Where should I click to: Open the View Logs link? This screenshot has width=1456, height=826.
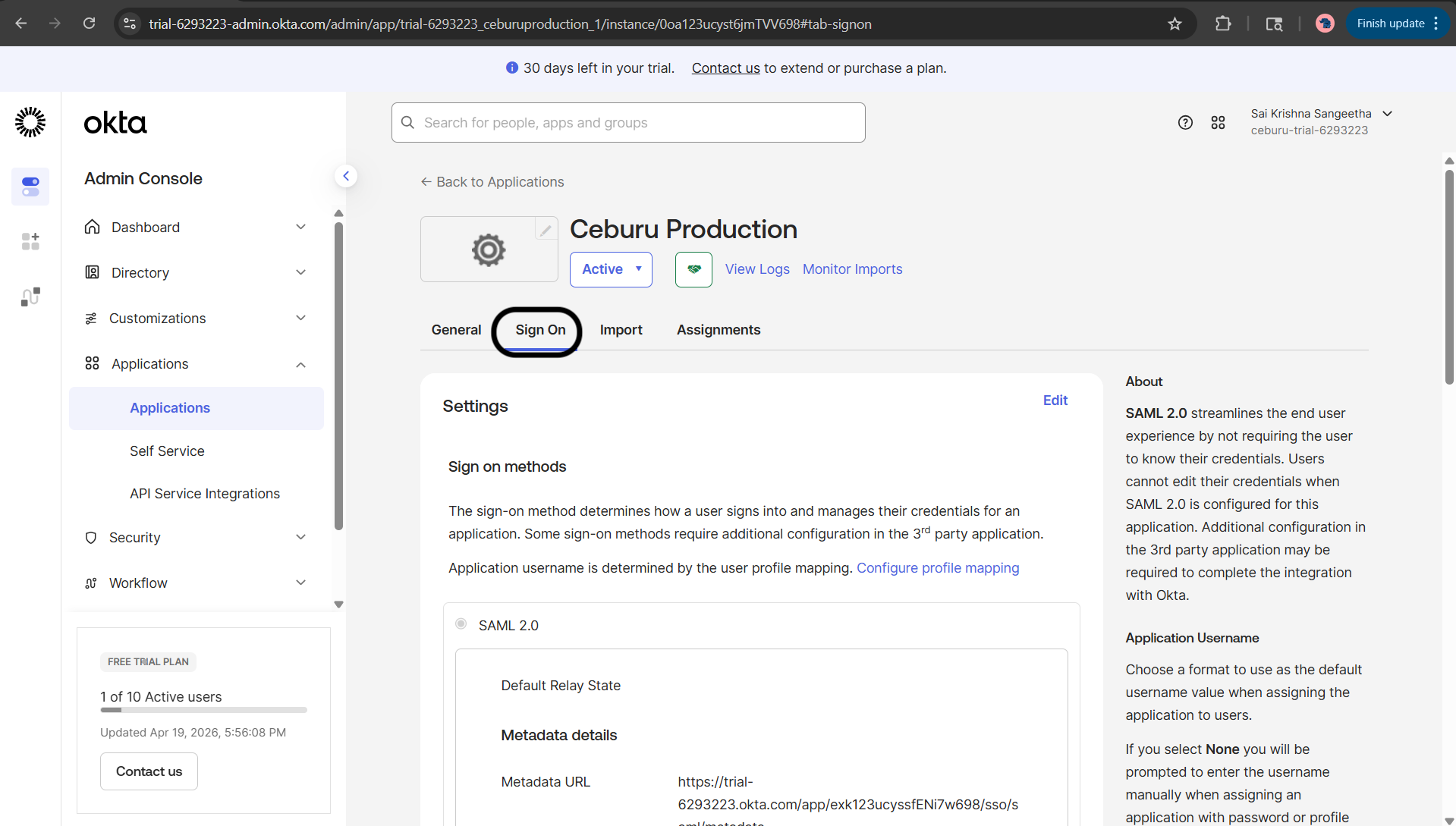[x=757, y=269]
